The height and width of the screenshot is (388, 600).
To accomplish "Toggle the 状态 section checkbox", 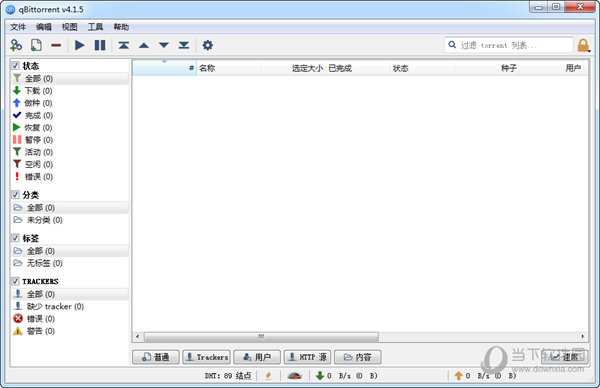I will click(15, 65).
